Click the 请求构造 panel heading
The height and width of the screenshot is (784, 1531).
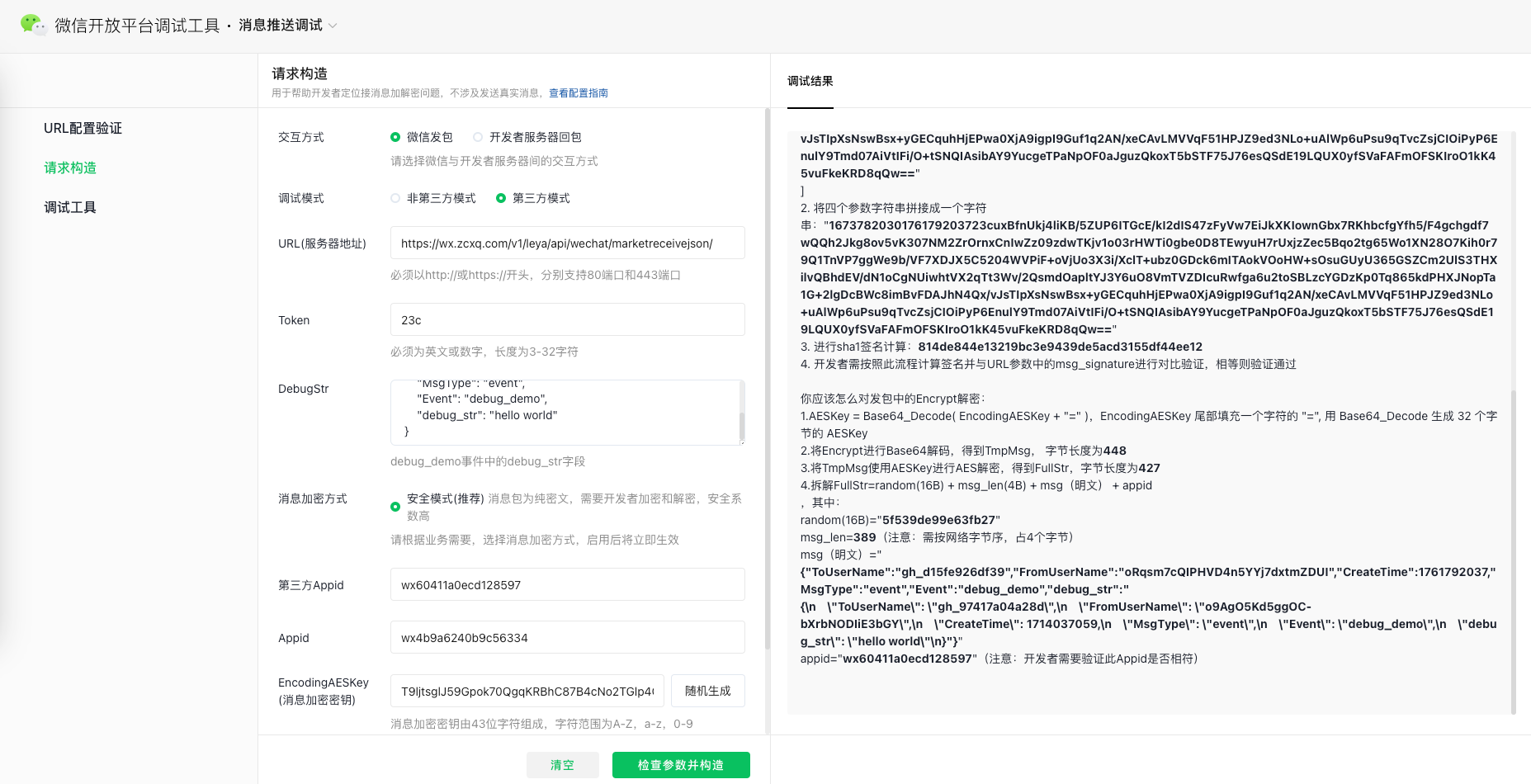pyautogui.click(x=300, y=73)
